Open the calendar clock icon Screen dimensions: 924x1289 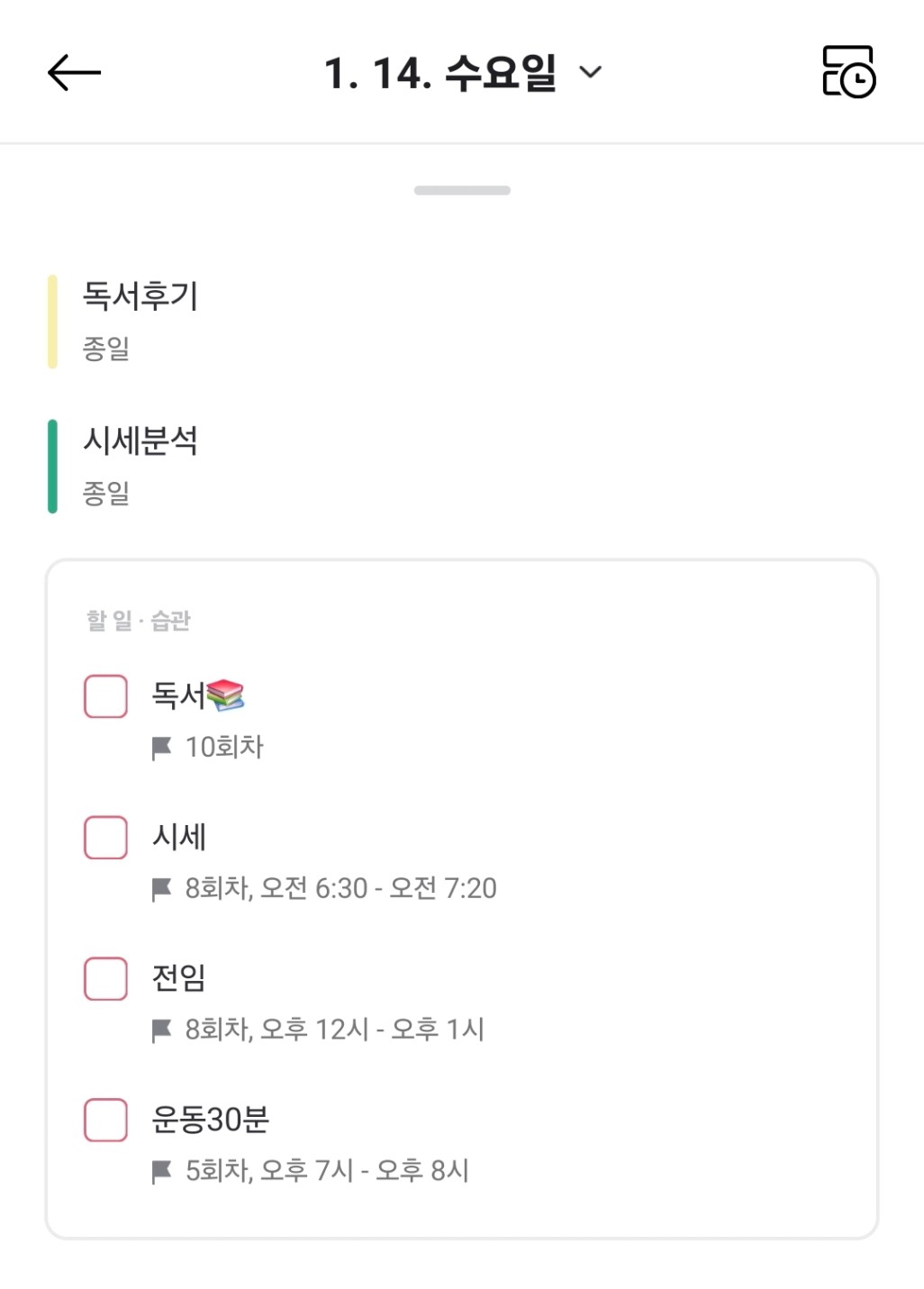(x=848, y=72)
